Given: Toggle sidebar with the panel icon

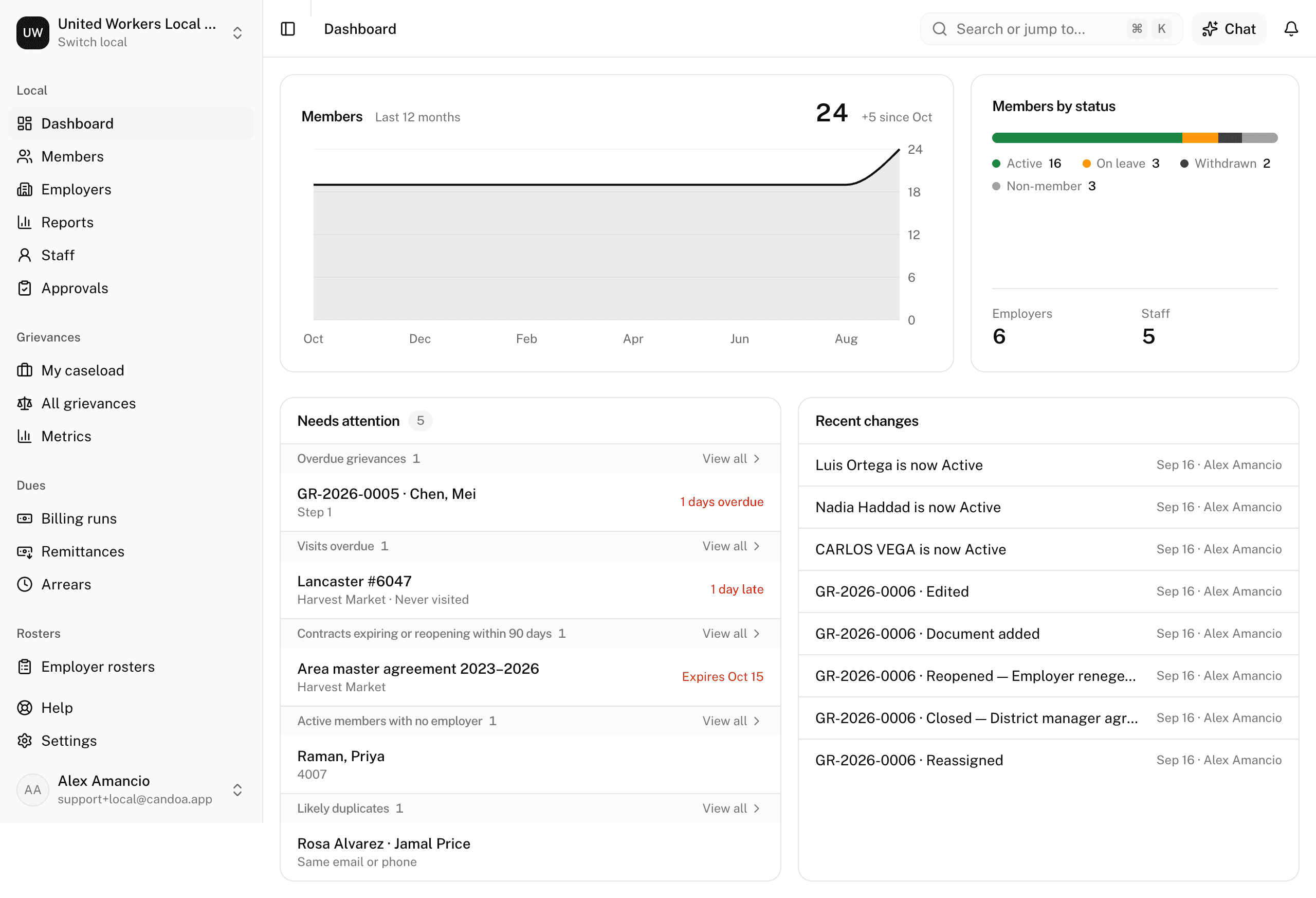Looking at the screenshot, I should (288, 29).
